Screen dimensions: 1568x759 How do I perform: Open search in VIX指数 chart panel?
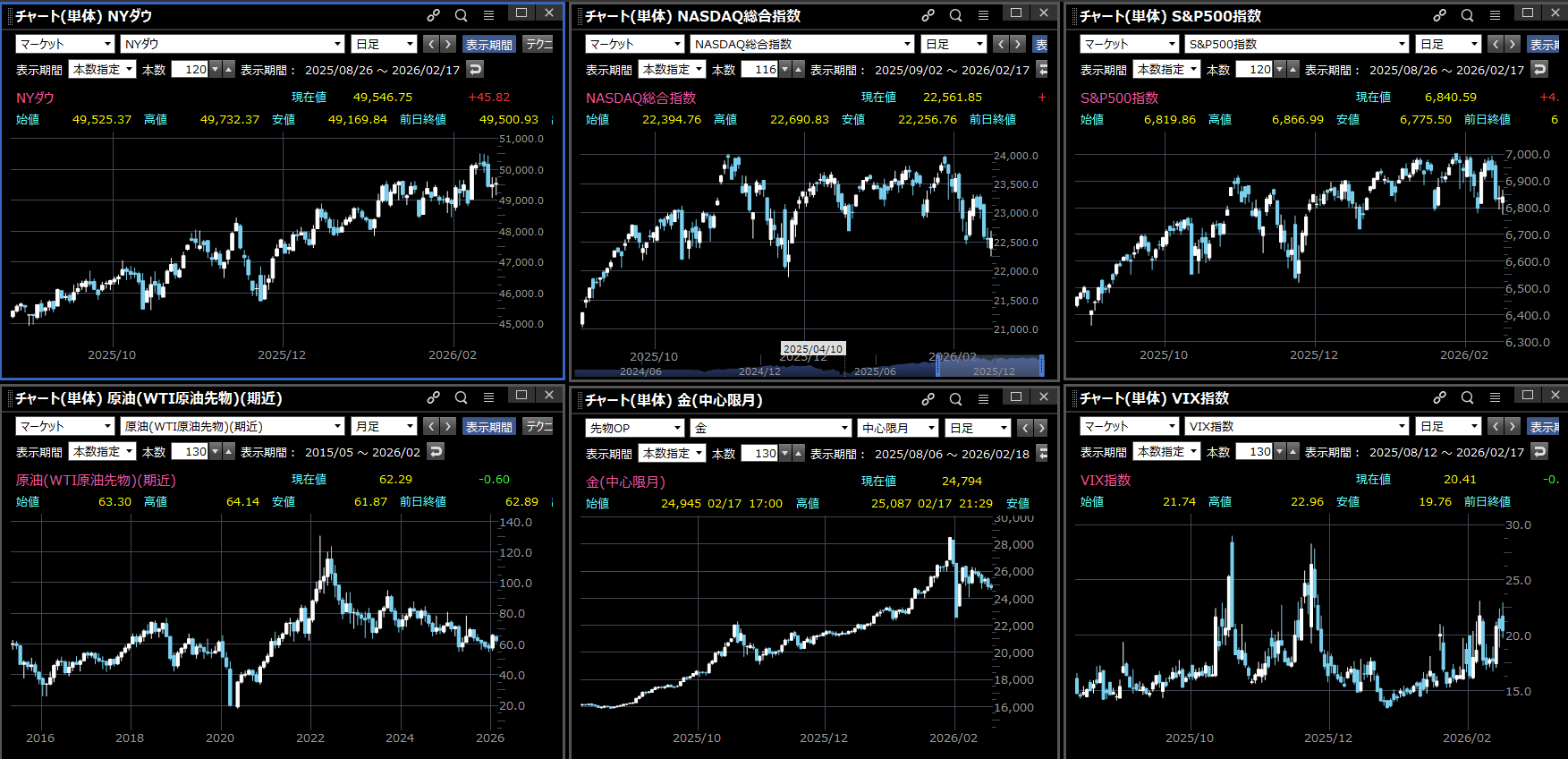tap(1467, 397)
